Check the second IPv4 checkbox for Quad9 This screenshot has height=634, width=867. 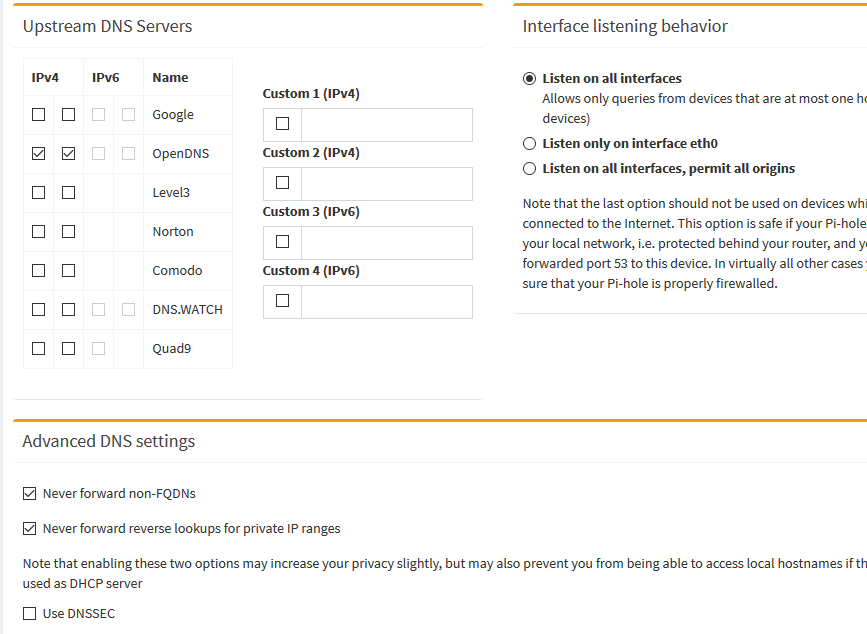click(x=69, y=348)
